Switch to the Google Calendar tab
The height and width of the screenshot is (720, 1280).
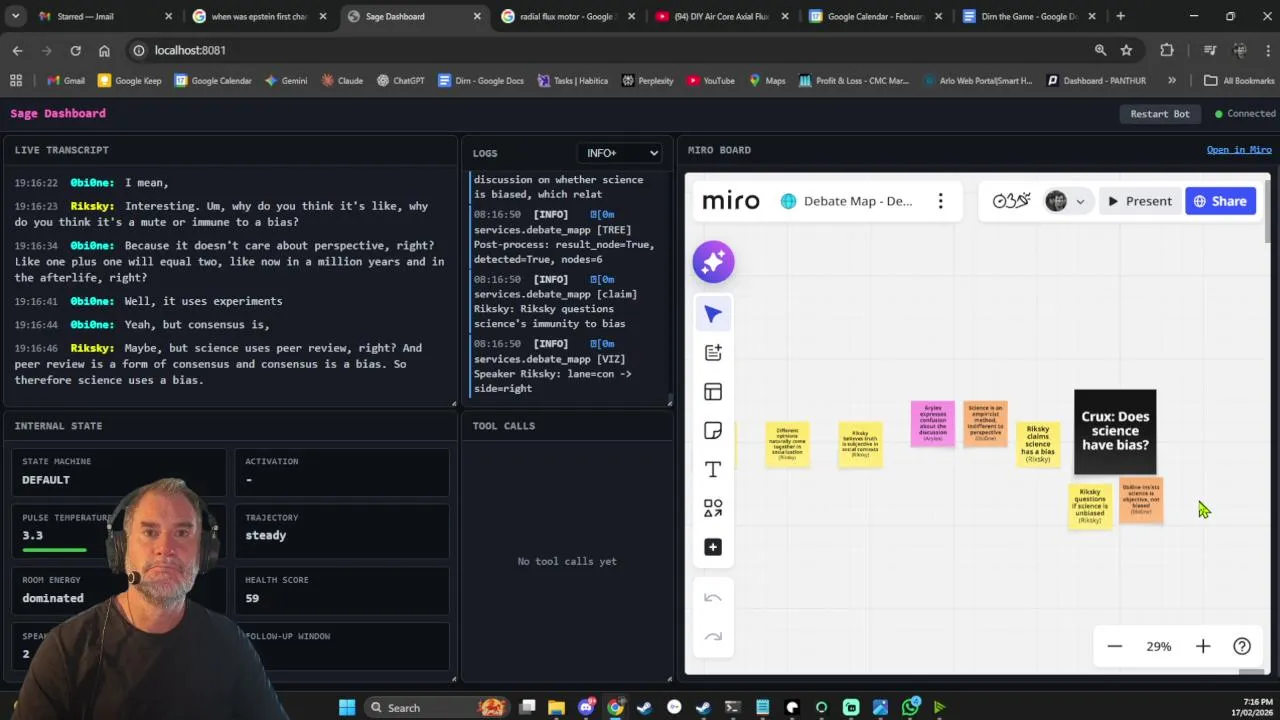(x=874, y=16)
